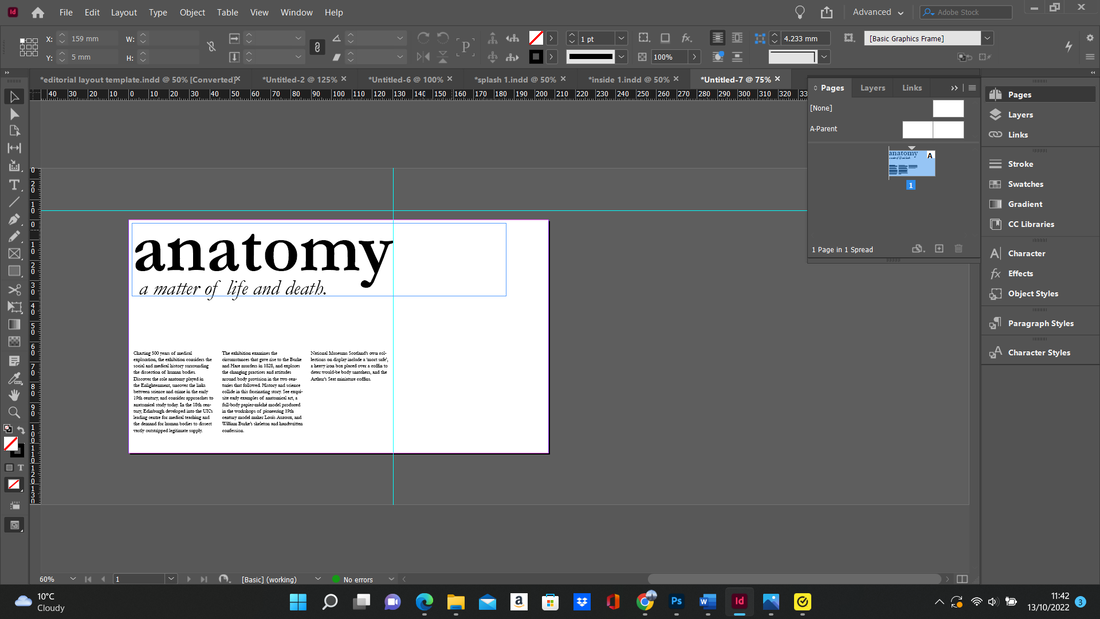The height and width of the screenshot is (619, 1100).
Task: Toggle constrain proportions for width and height
Action: [x=211, y=47]
